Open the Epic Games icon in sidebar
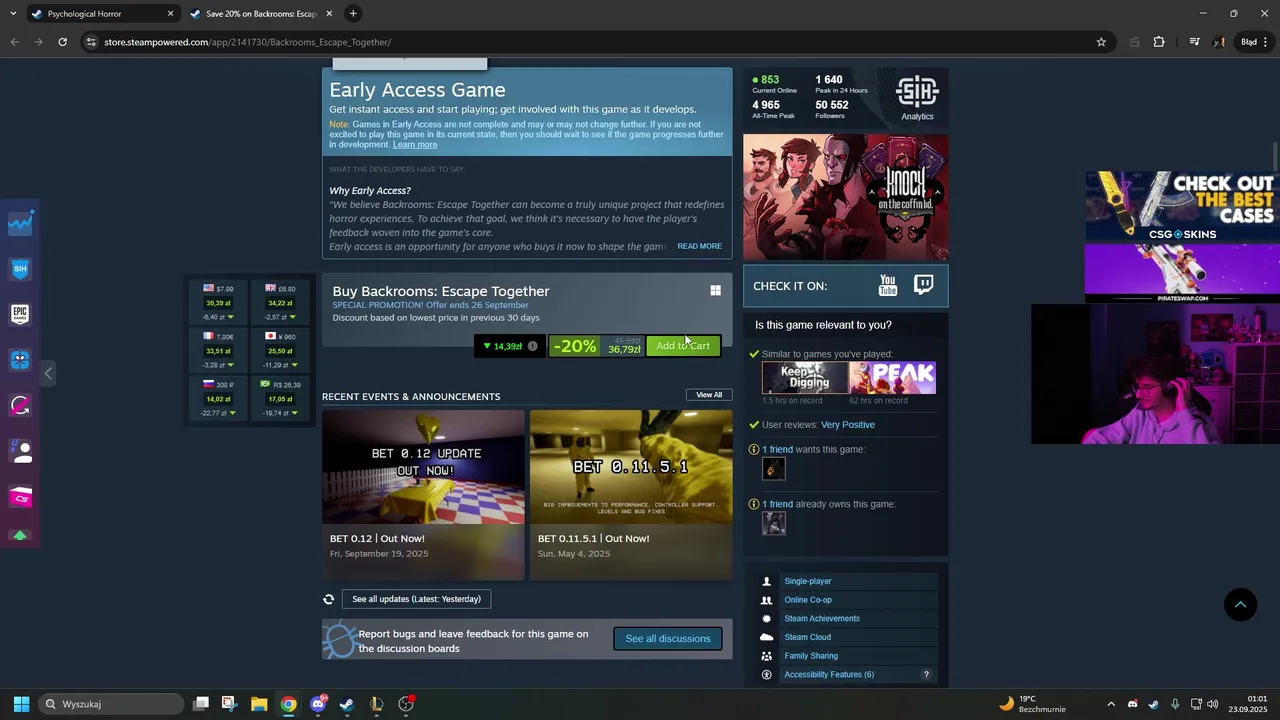 click(x=20, y=314)
